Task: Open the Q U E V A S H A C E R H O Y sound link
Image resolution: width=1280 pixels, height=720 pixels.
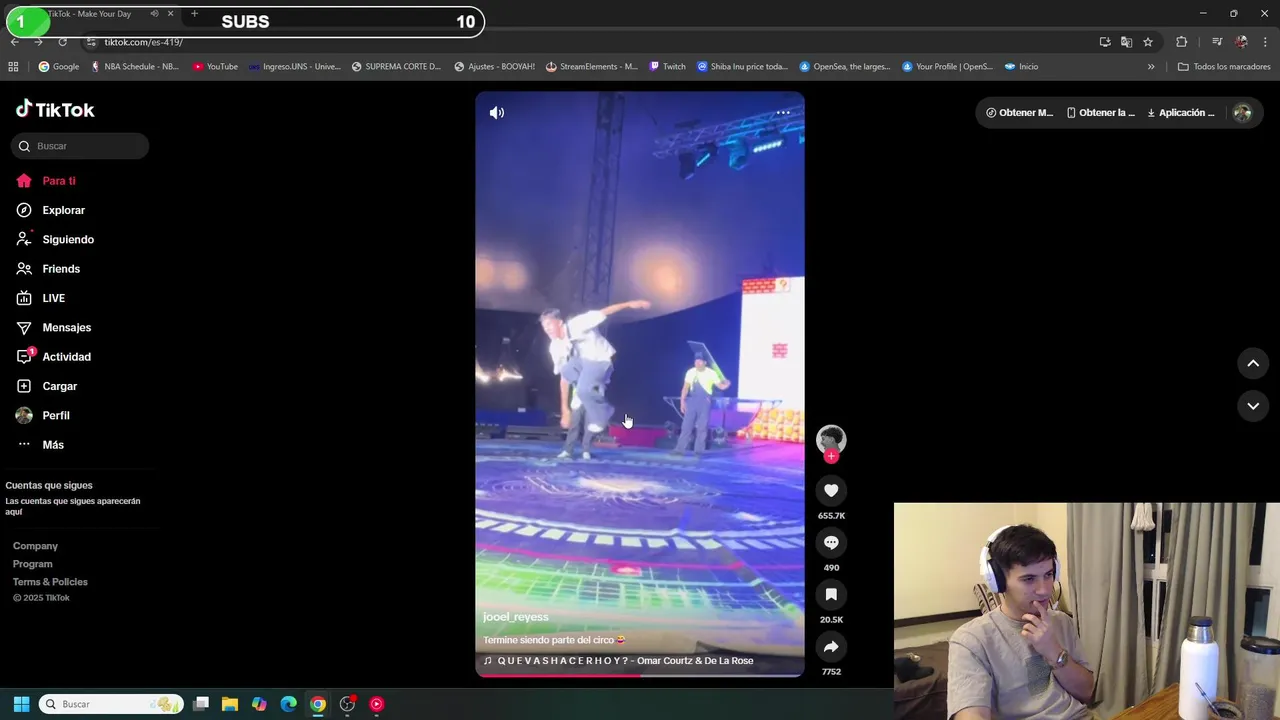Action: (x=618, y=661)
